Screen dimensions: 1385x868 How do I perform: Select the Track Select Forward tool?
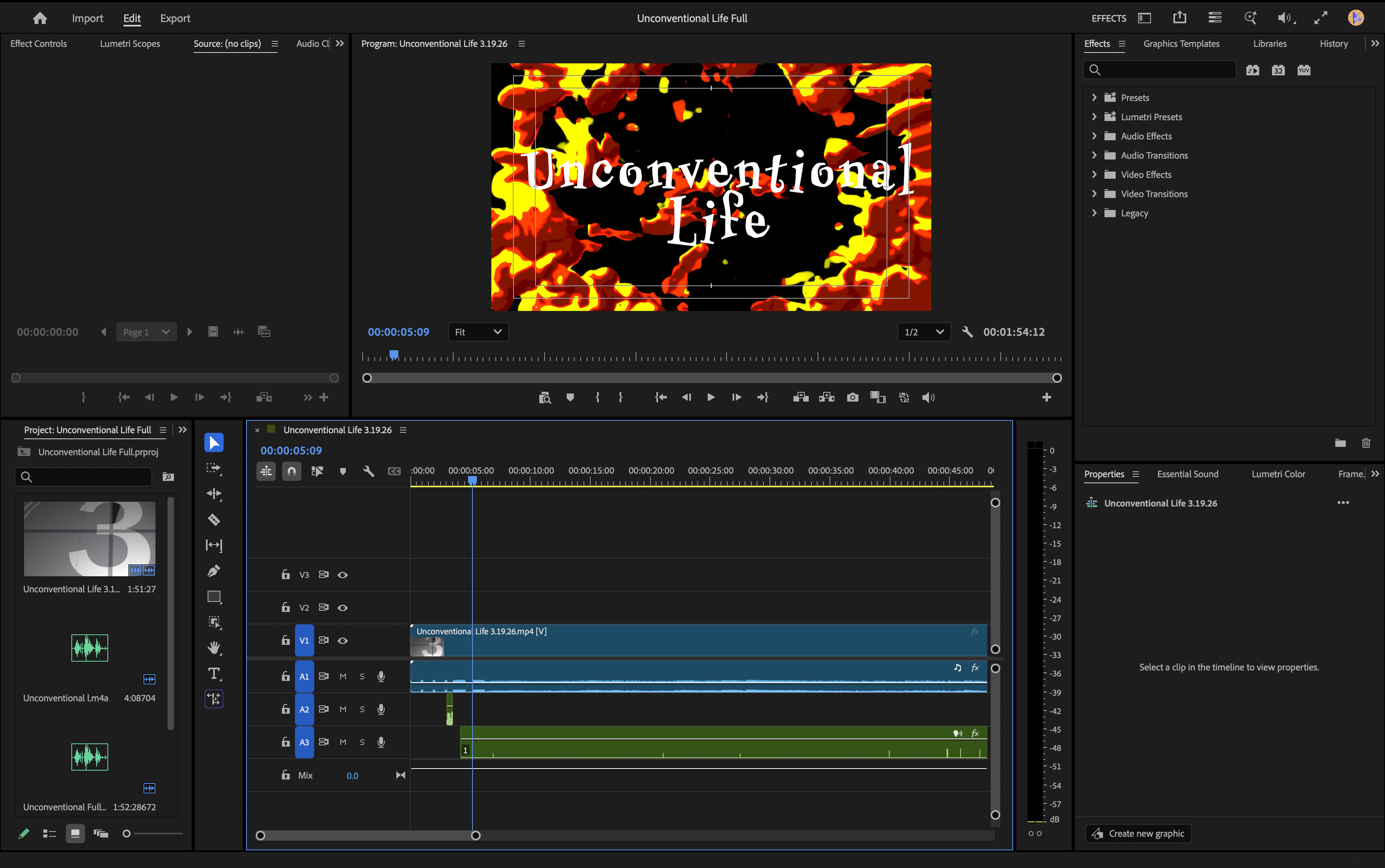[214, 468]
